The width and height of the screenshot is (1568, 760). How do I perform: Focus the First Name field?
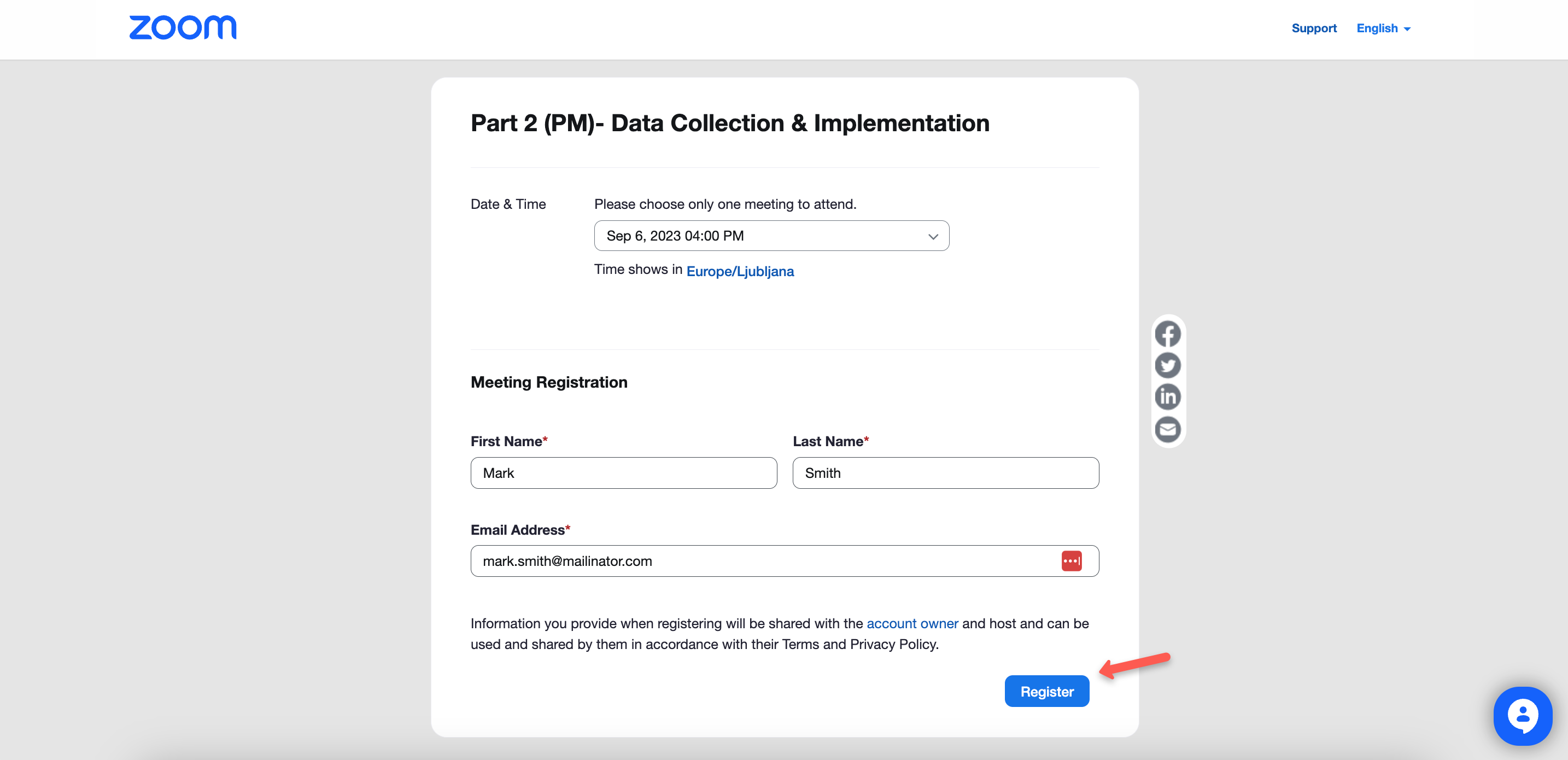tap(623, 473)
